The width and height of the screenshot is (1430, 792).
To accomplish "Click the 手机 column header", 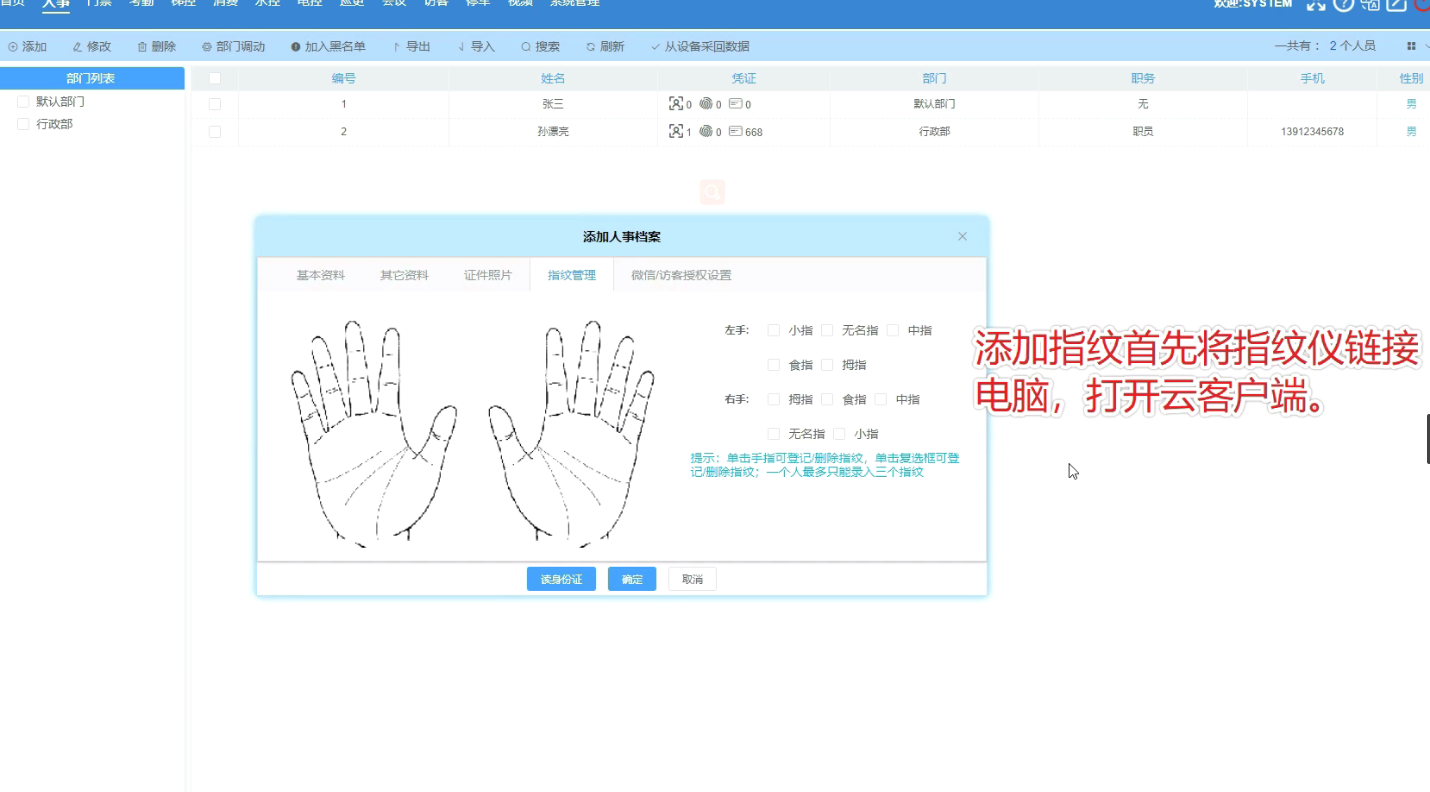I will coord(1312,78).
